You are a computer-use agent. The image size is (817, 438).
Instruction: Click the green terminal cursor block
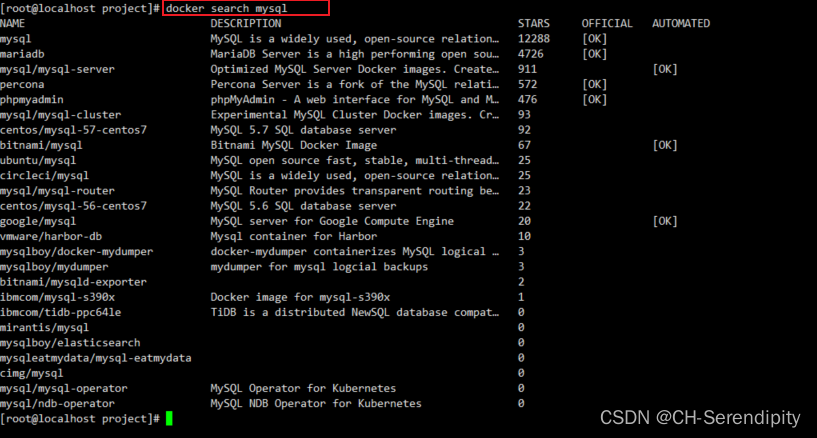169,418
